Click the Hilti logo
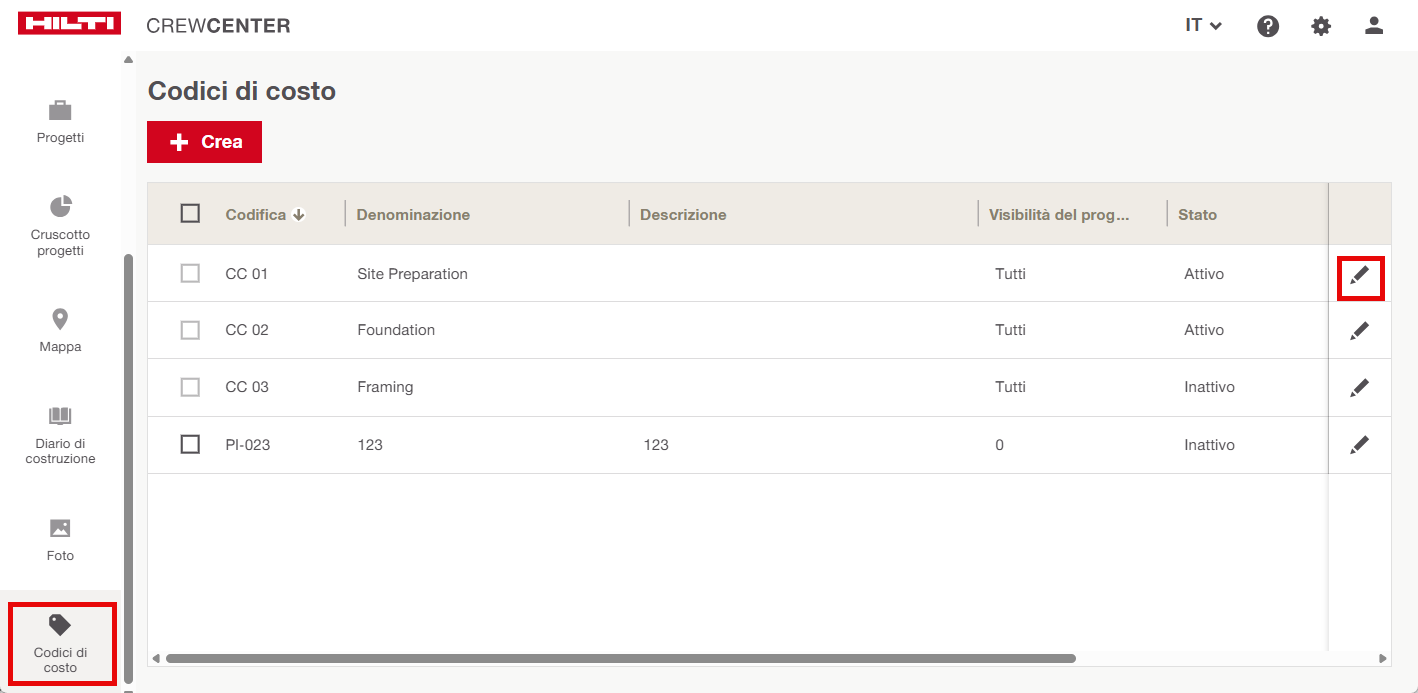Viewport: 1418px width, 693px height. pyautogui.click(x=69, y=24)
